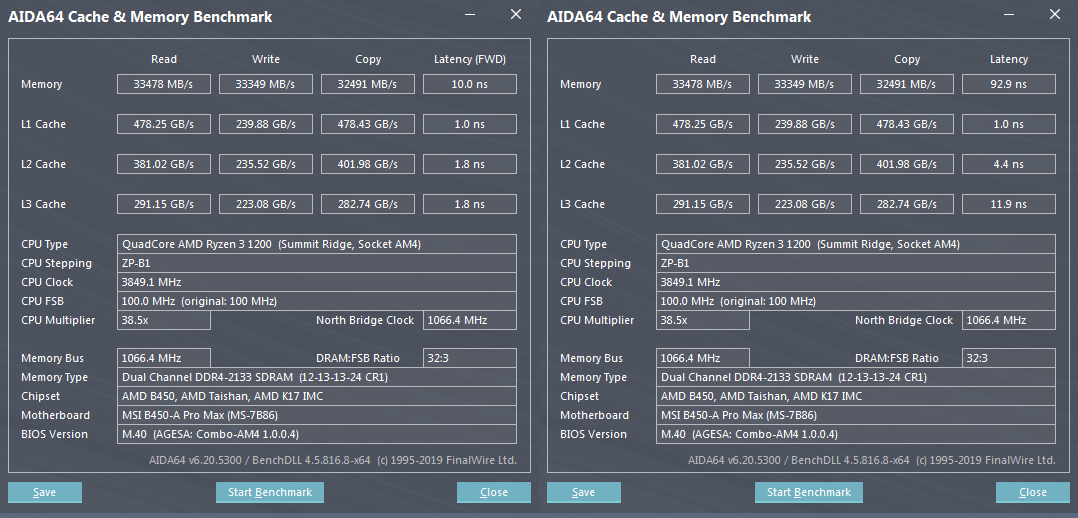
Task: Start Benchmark in the right window
Action: 809,492
